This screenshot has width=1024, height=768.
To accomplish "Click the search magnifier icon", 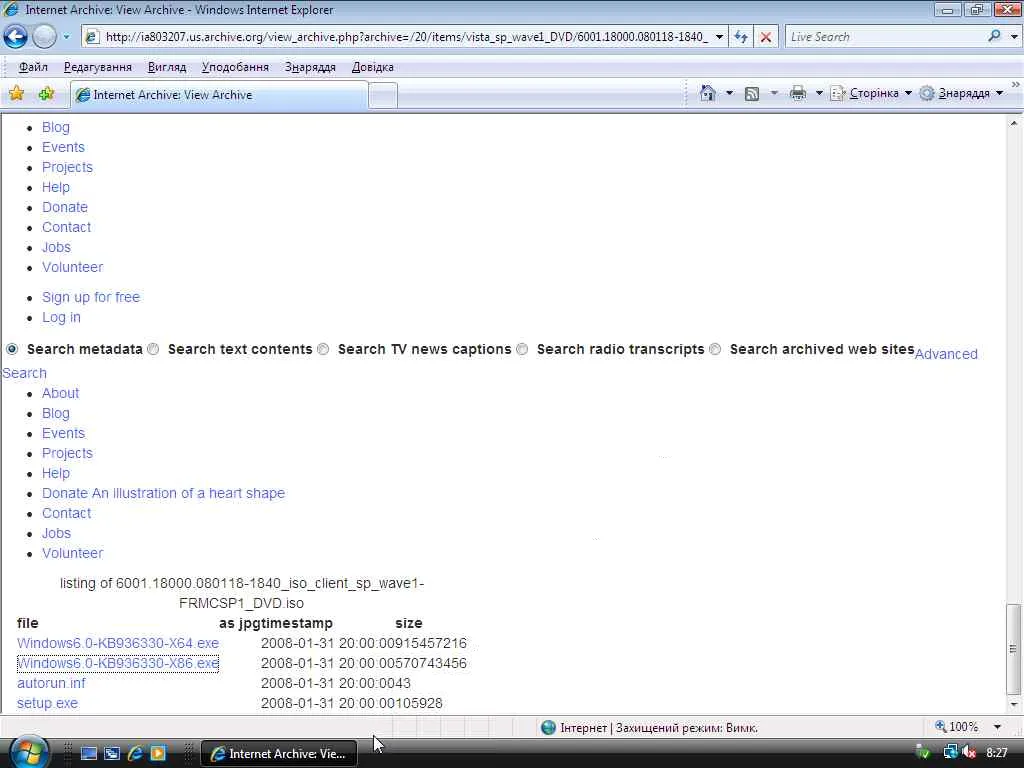I will [x=994, y=37].
